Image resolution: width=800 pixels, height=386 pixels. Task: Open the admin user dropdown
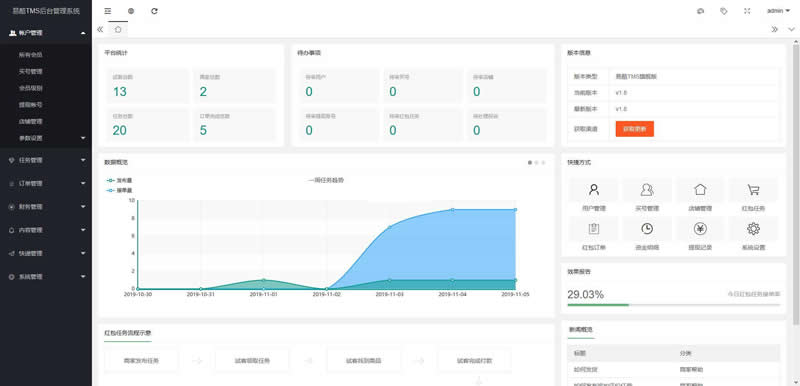pyautogui.click(x=779, y=11)
